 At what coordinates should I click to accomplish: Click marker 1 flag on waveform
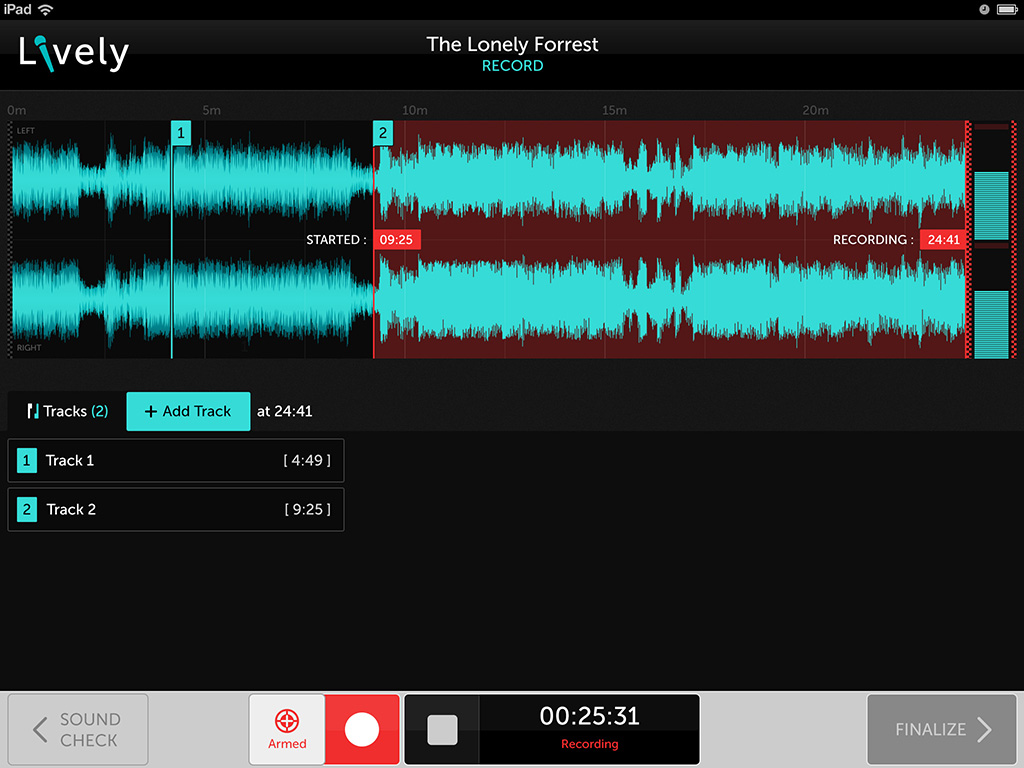click(x=181, y=133)
